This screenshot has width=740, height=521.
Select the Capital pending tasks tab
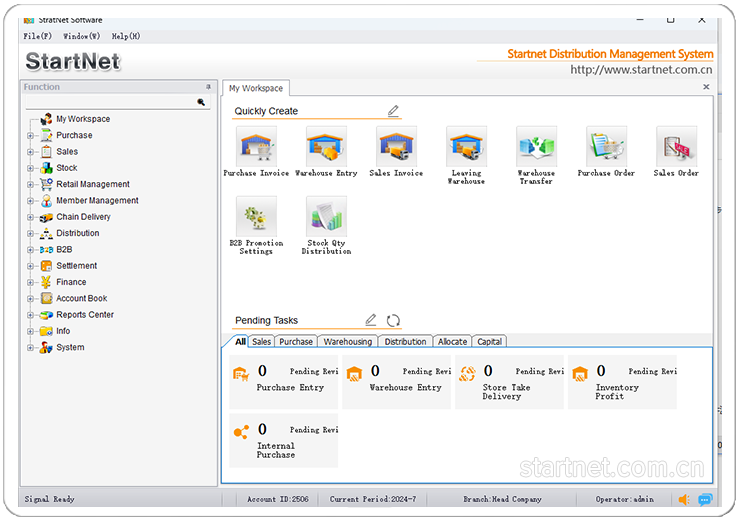tap(489, 341)
